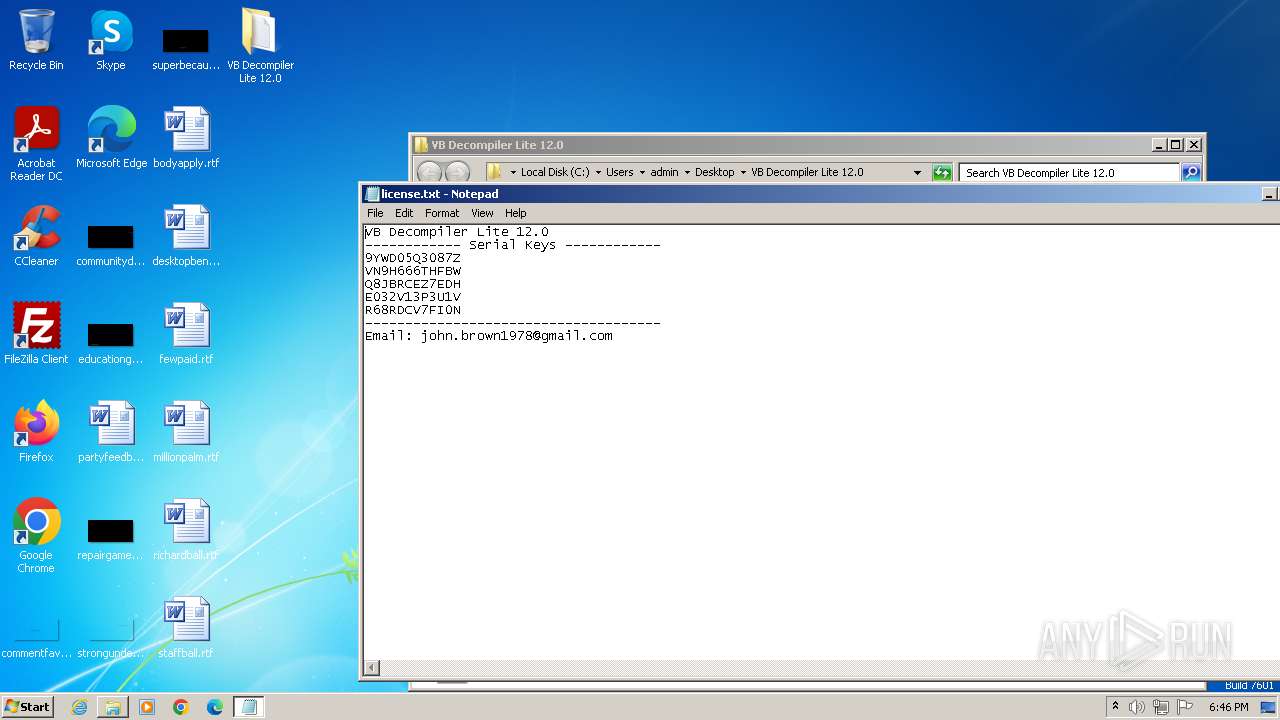The image size is (1280, 720).
Task: Click the Back button in Explorer window
Action: tap(429, 173)
